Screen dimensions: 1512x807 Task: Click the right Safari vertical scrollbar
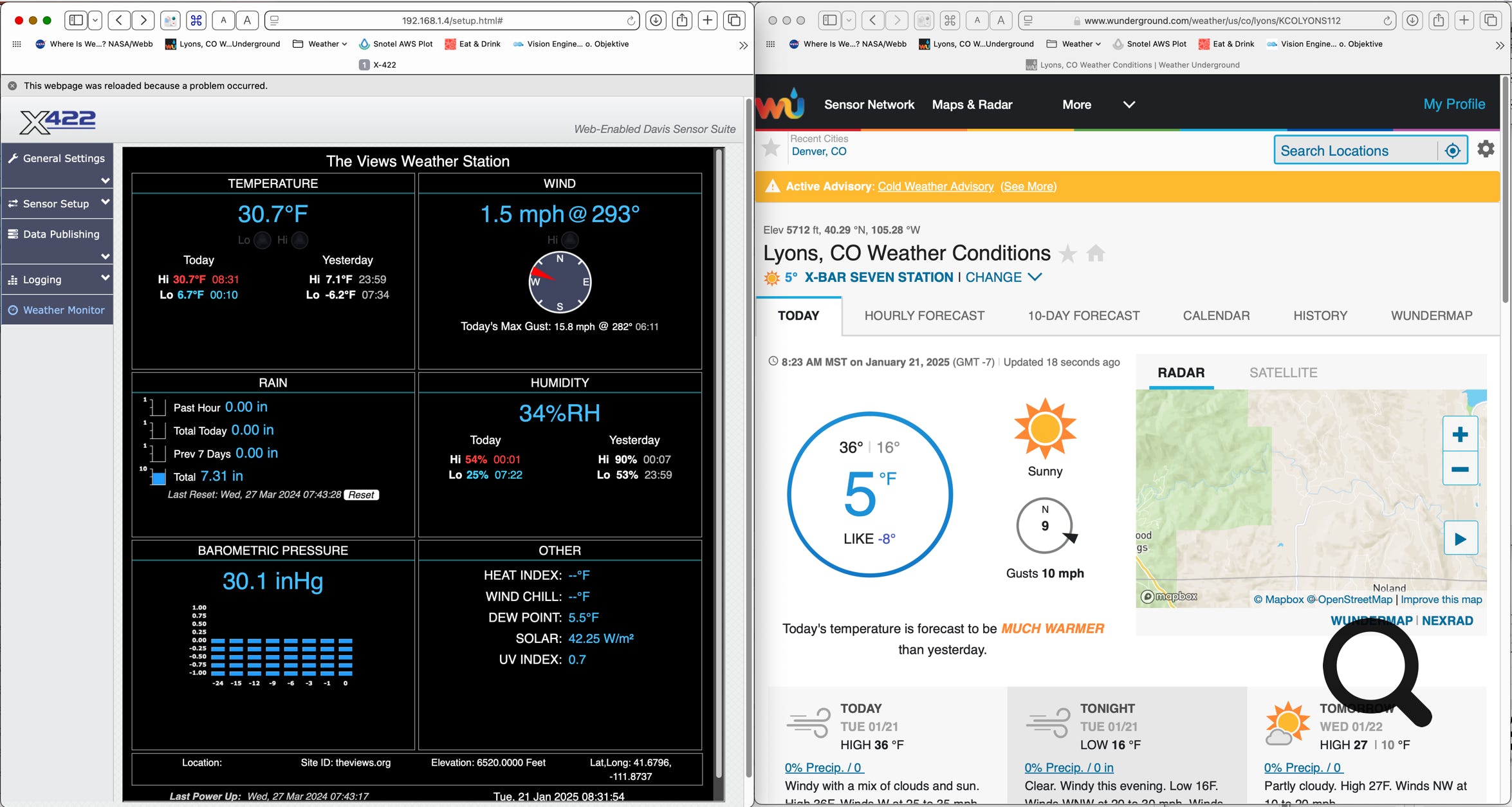(1506, 190)
